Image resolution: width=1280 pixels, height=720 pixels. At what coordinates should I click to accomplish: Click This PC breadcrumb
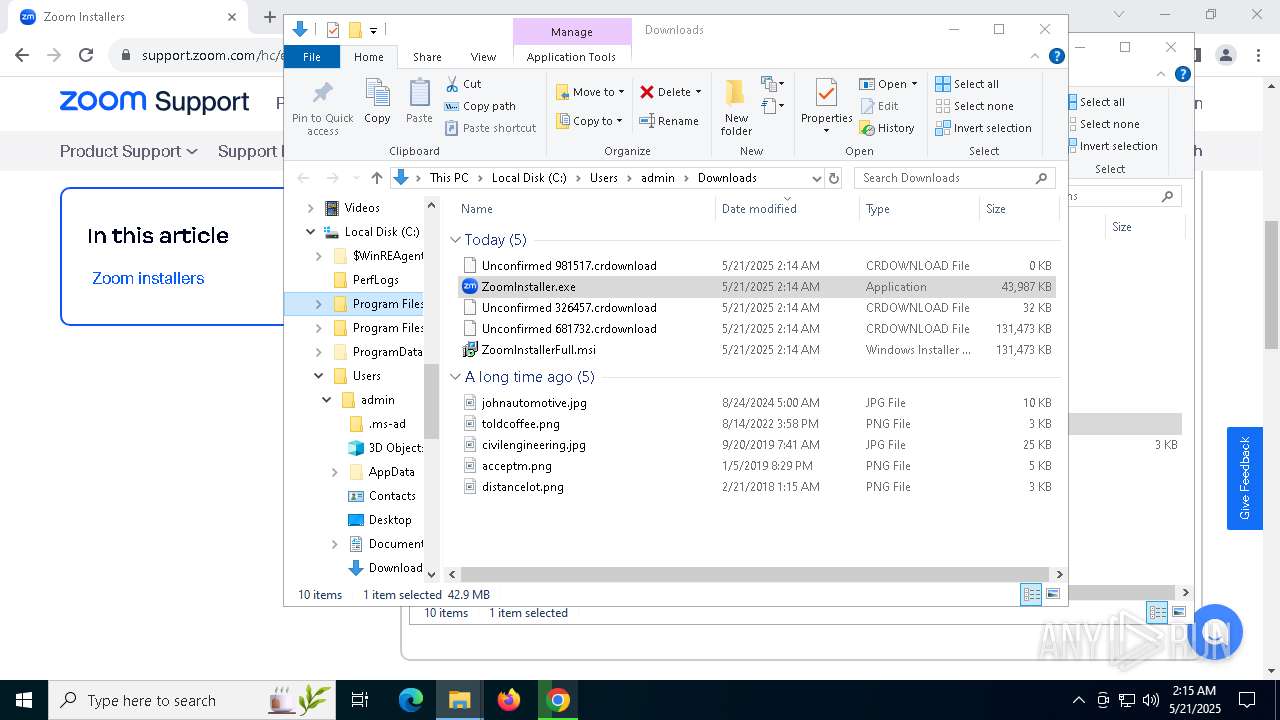pyautogui.click(x=449, y=178)
